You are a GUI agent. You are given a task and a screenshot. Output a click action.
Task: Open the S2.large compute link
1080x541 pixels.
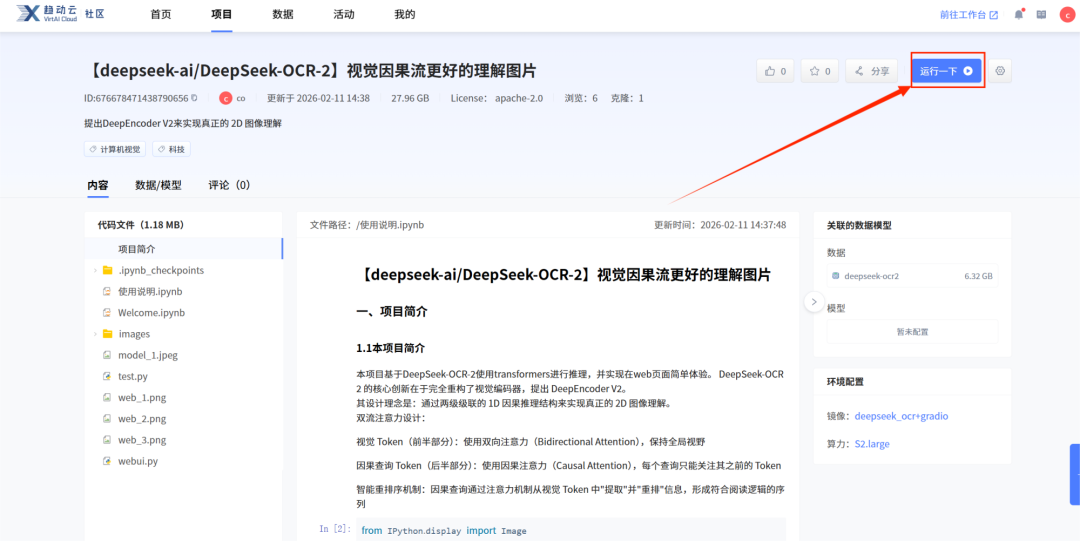872,445
